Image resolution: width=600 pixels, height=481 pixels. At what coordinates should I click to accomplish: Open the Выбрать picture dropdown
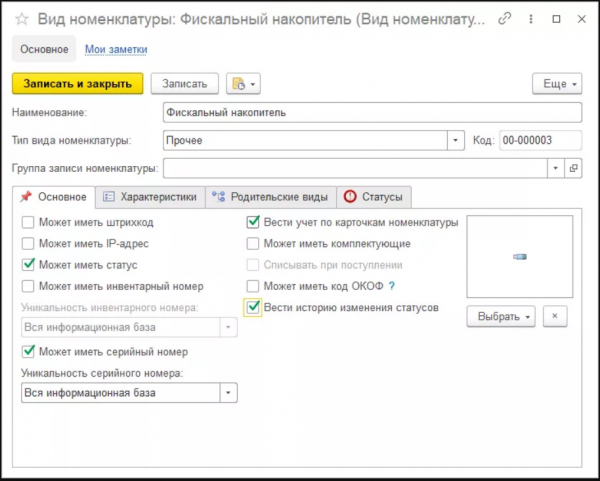point(501,316)
